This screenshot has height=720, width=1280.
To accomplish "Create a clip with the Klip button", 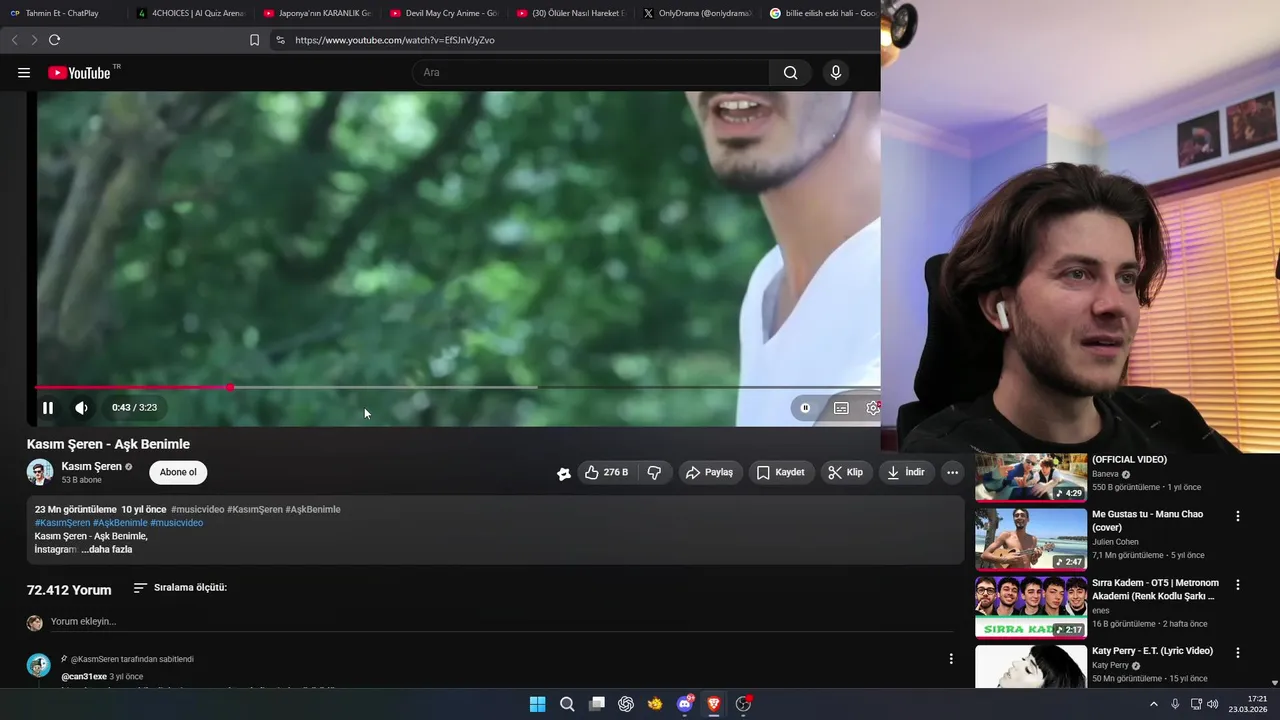I will pyautogui.click(x=846, y=472).
